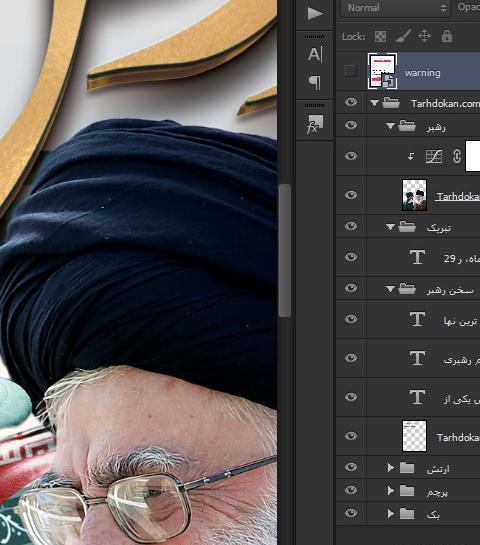Image resolution: width=480 pixels, height=545 pixels.
Task: Click the text layer icon for ترین نها
Action: [417, 319]
